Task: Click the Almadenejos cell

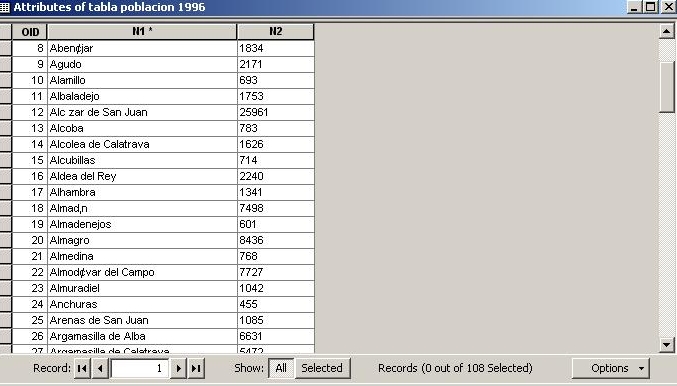Action: [x=142, y=224]
